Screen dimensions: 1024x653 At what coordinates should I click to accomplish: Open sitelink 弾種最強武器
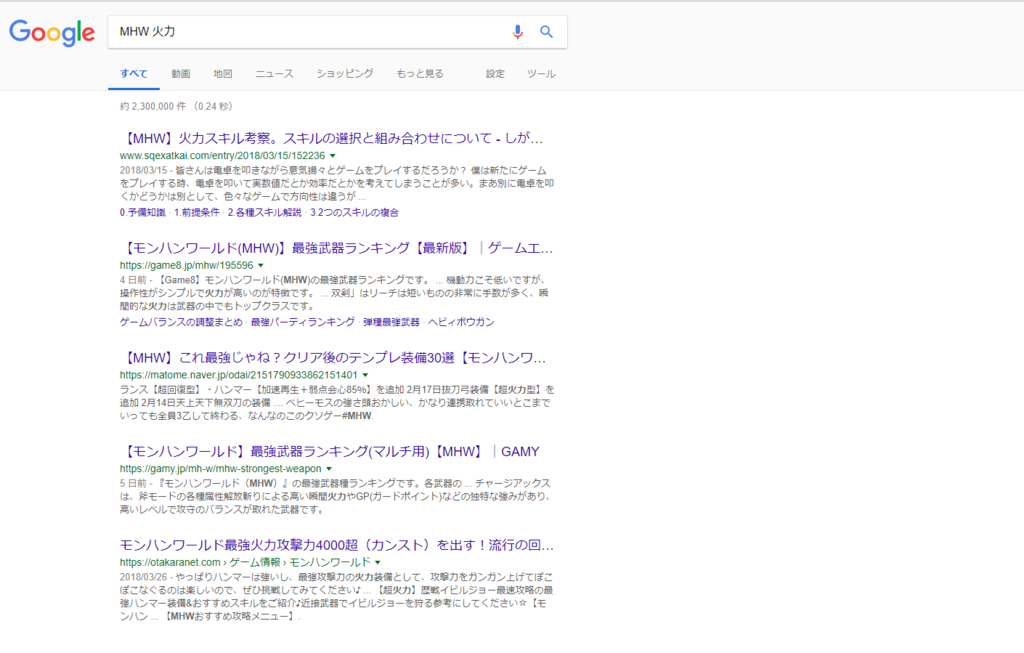pyautogui.click(x=391, y=322)
